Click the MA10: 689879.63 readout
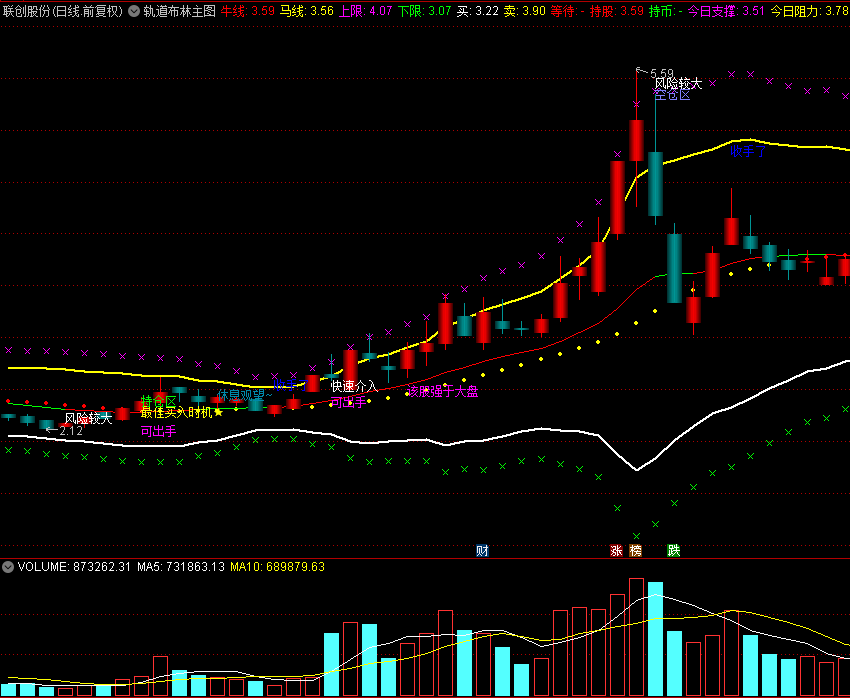850x698 pixels. [x=278, y=567]
